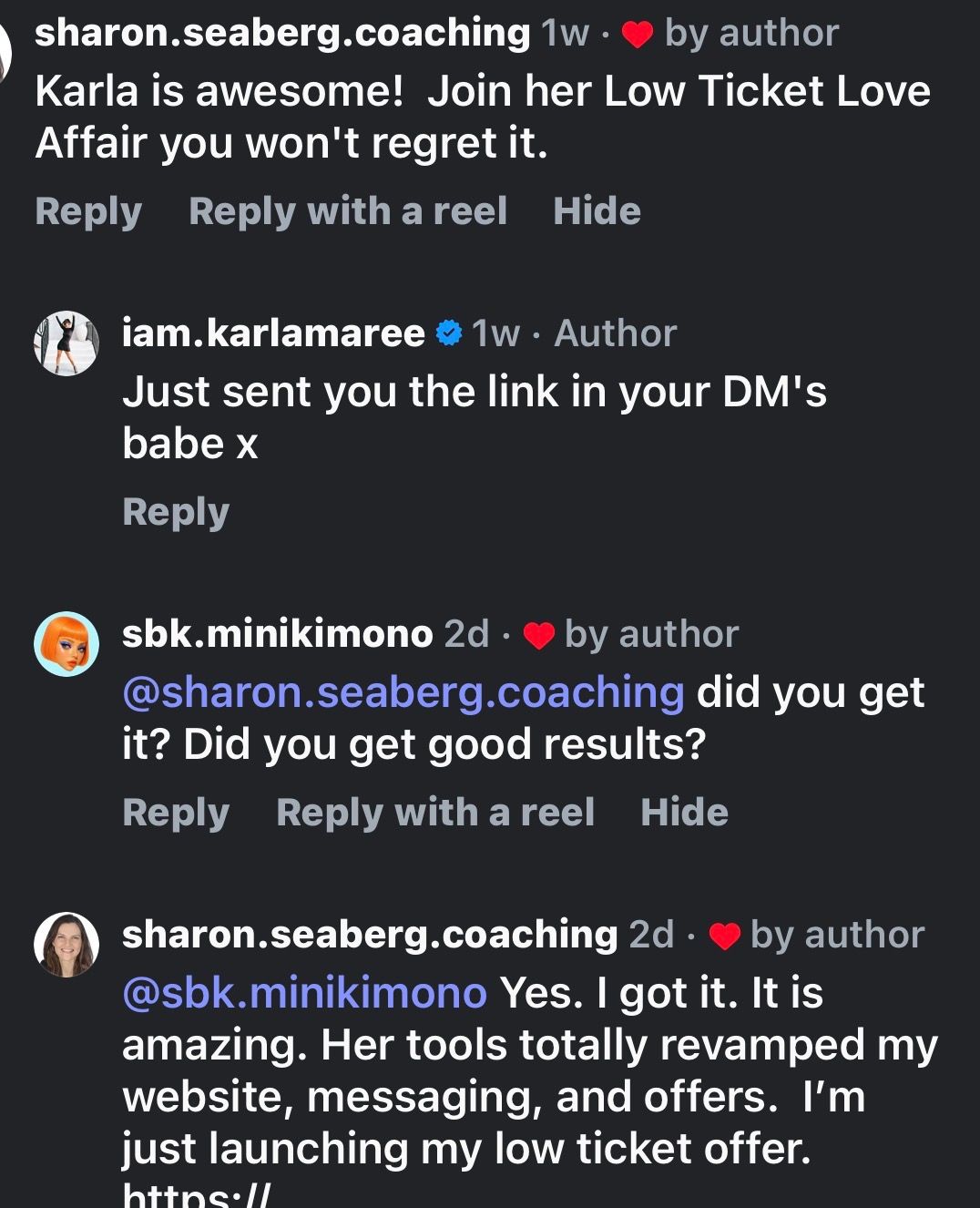Open iam.karlamaree profile picture
Viewport: 980px width, 1208px height.
pyautogui.click(x=66, y=343)
